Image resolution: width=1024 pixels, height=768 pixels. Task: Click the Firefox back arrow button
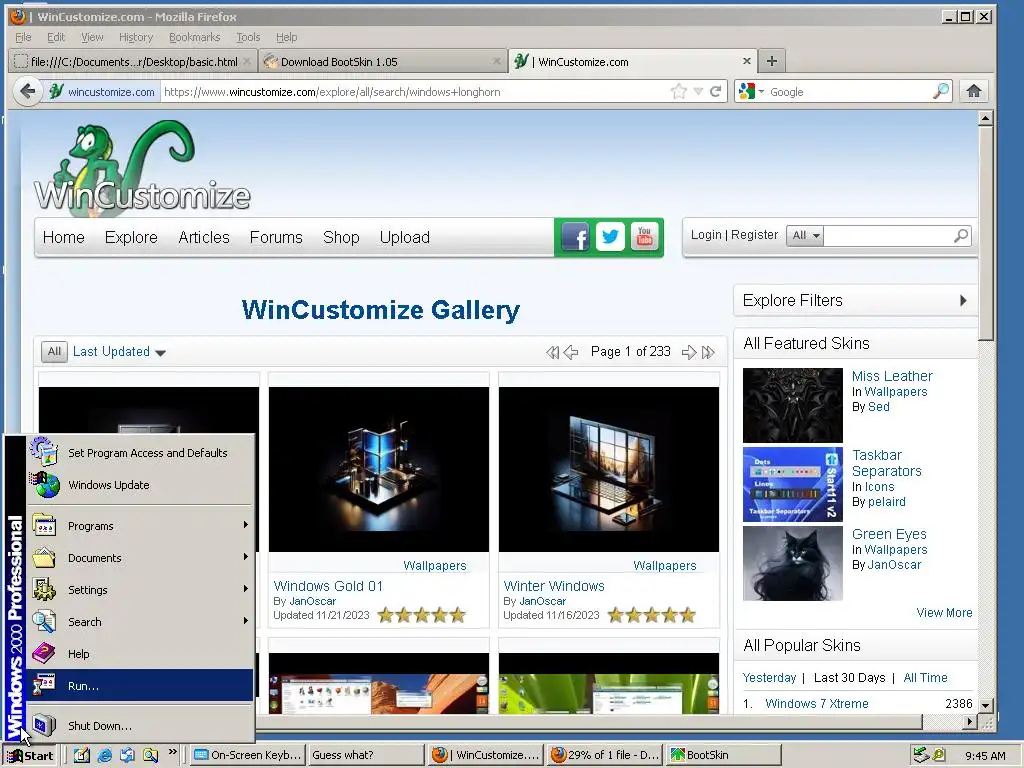27,91
